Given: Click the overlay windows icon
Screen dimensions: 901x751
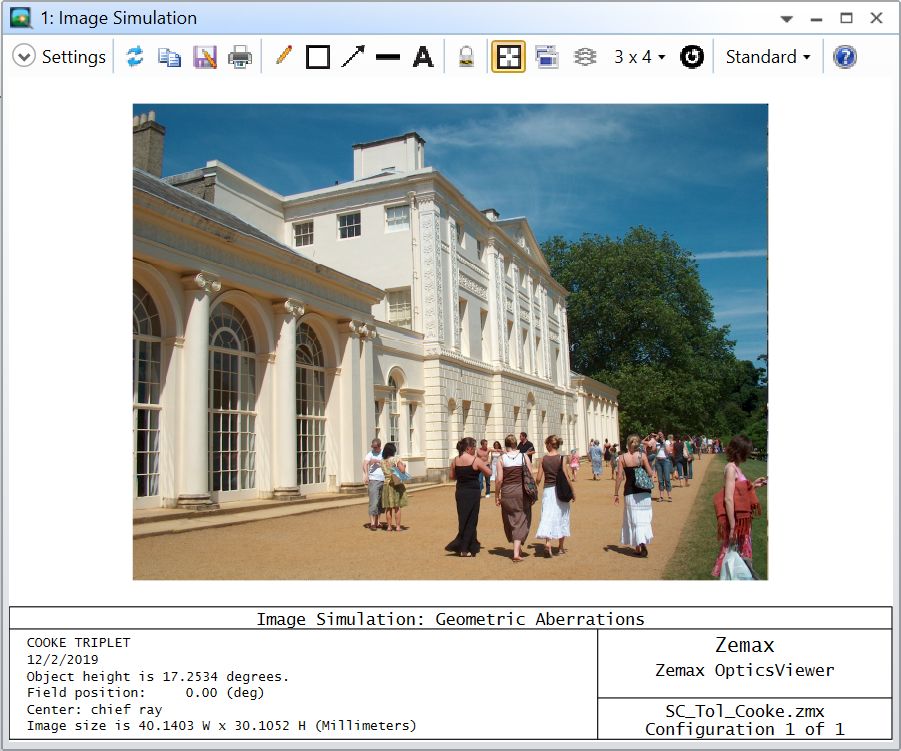Looking at the screenshot, I should pos(546,57).
